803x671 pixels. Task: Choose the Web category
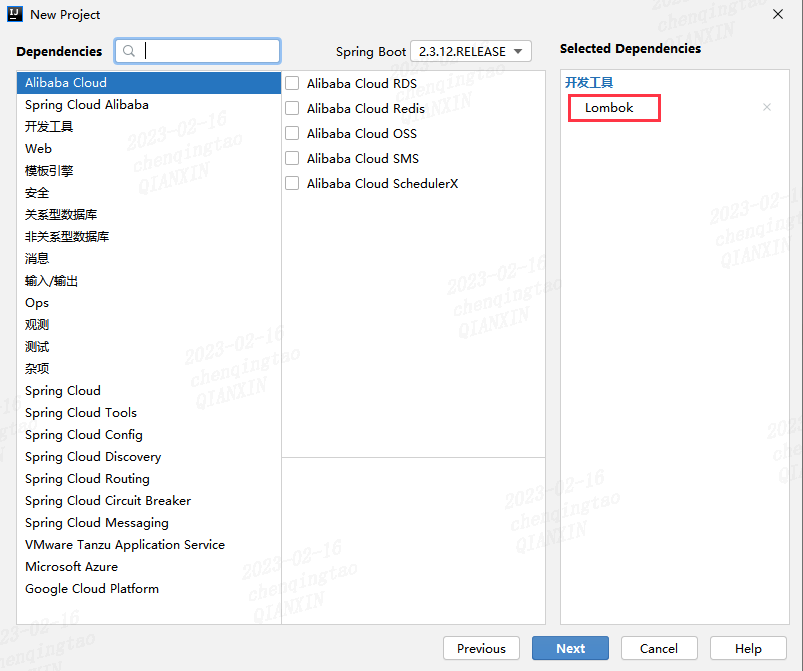tap(149, 149)
